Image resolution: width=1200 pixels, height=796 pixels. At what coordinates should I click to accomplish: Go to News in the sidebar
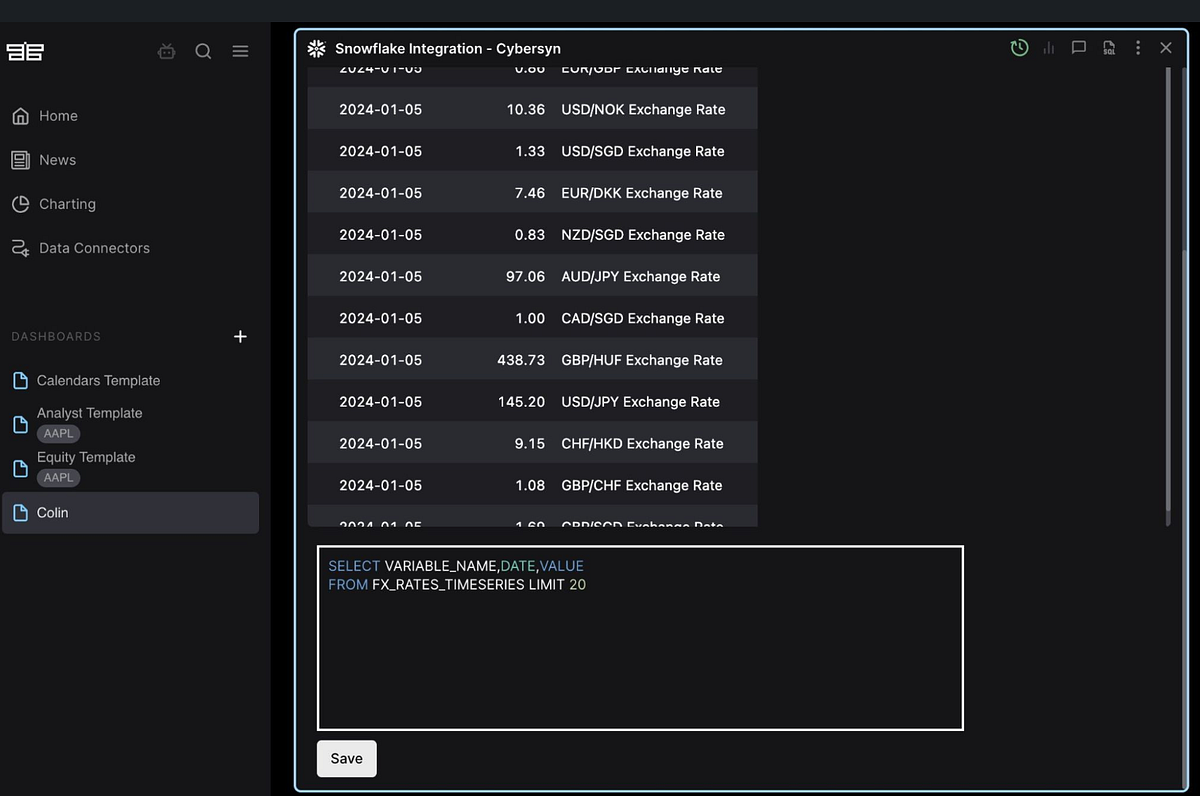point(58,160)
